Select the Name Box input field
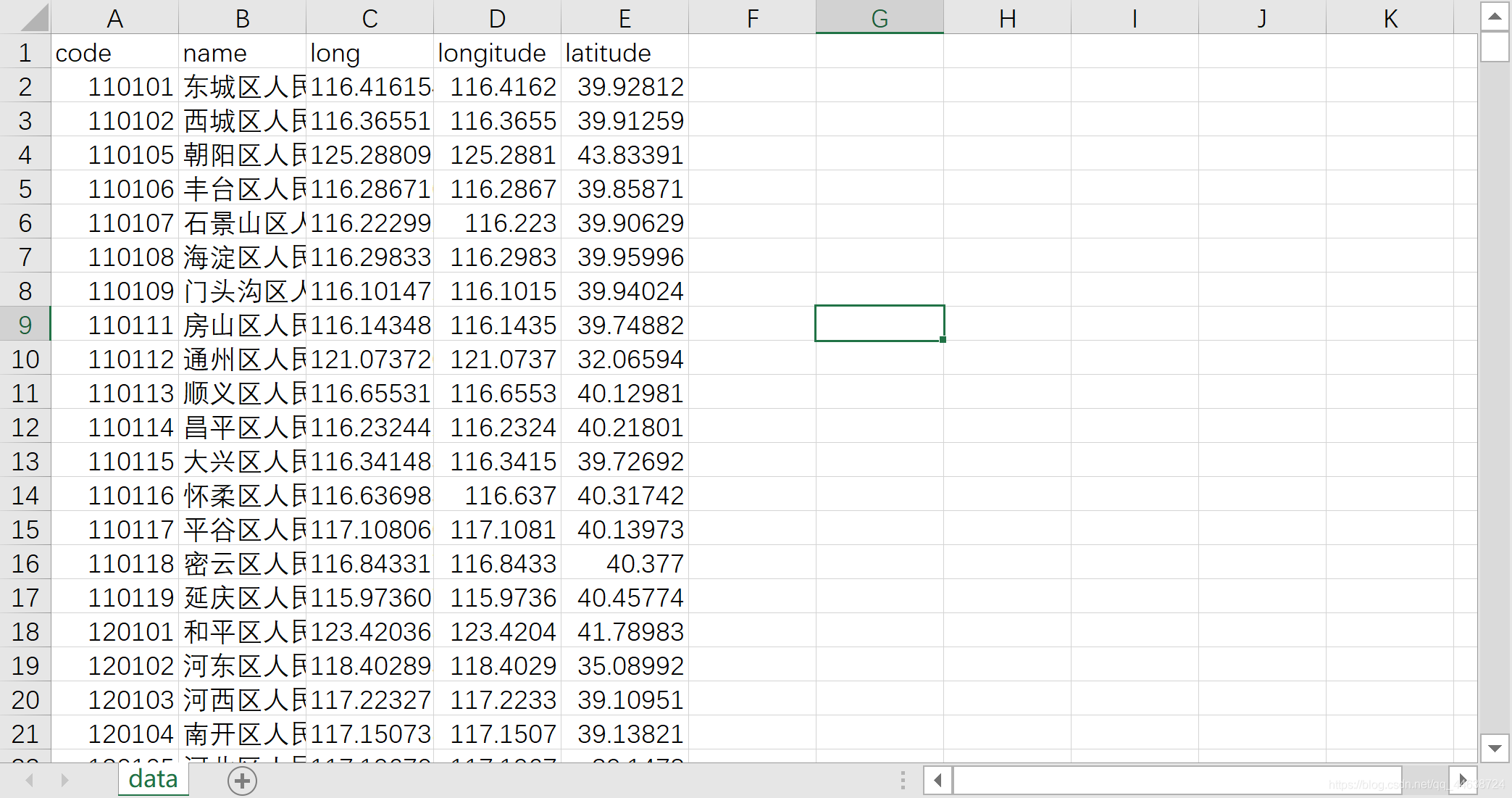Image resolution: width=1512 pixels, height=798 pixels. click(27, 13)
